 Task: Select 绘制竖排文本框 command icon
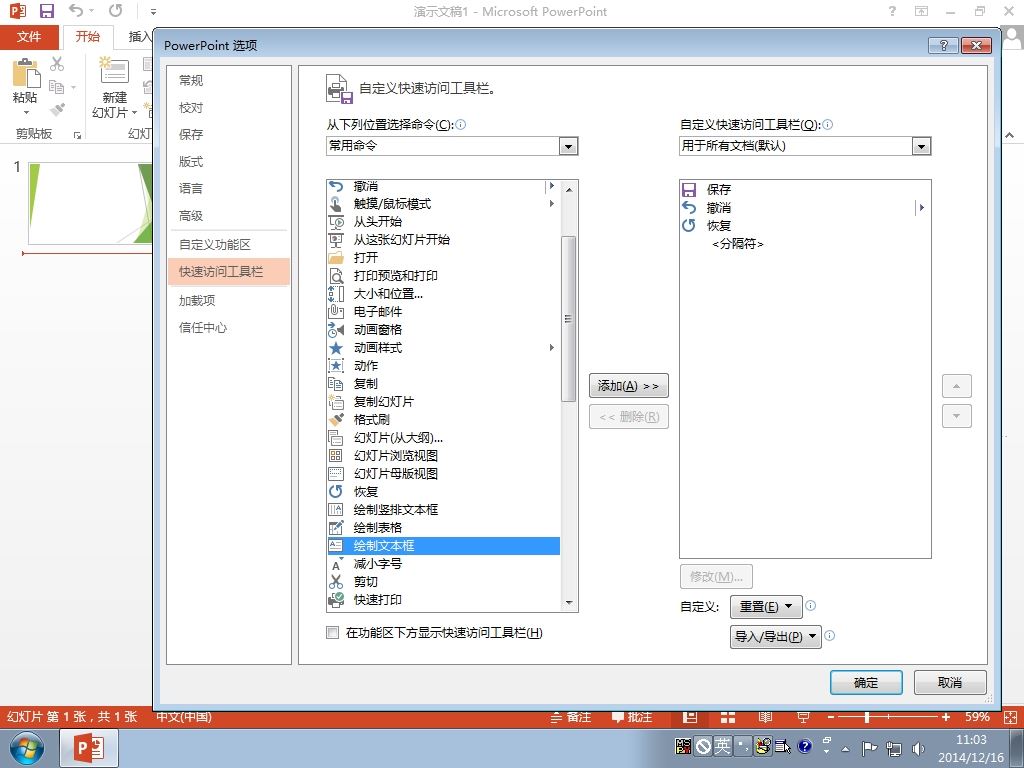[336, 509]
